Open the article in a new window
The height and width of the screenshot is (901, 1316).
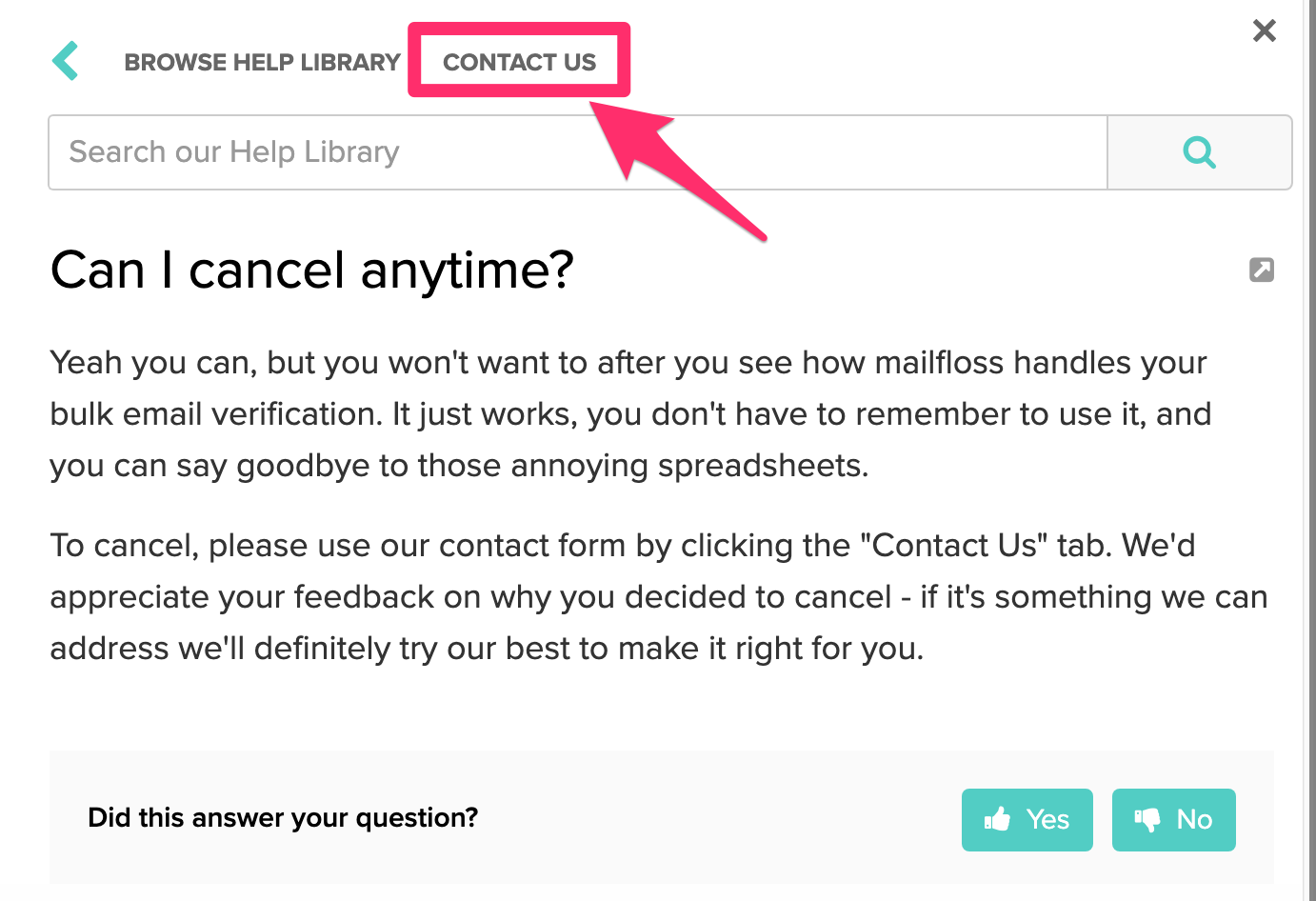click(x=1262, y=270)
